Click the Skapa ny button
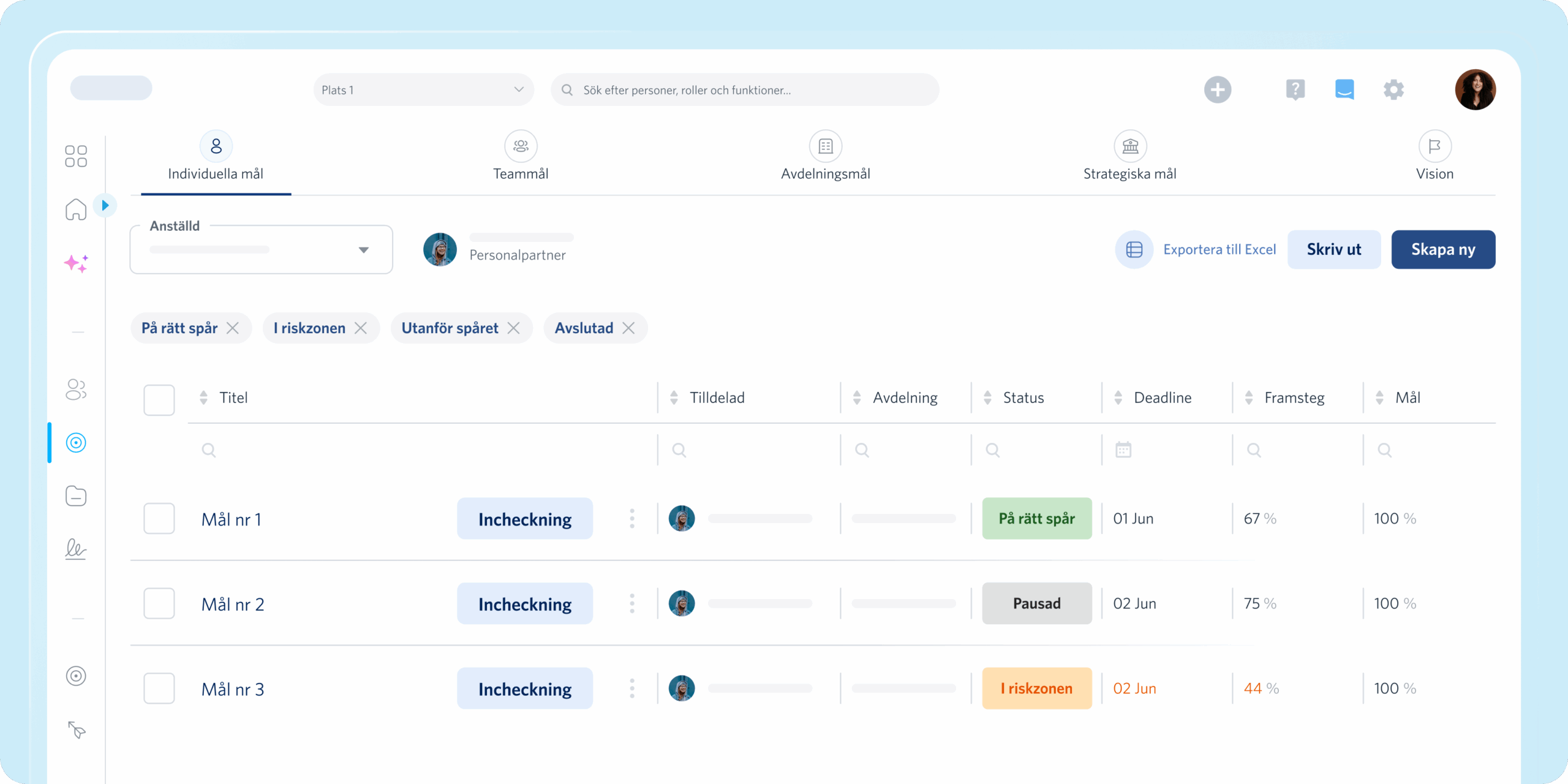The height and width of the screenshot is (784, 1568). coord(1443,249)
